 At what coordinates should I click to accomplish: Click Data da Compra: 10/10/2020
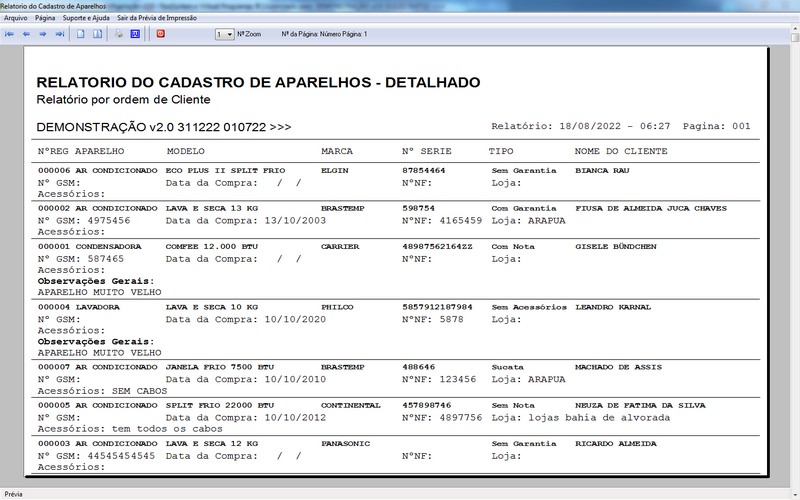[x=246, y=319]
